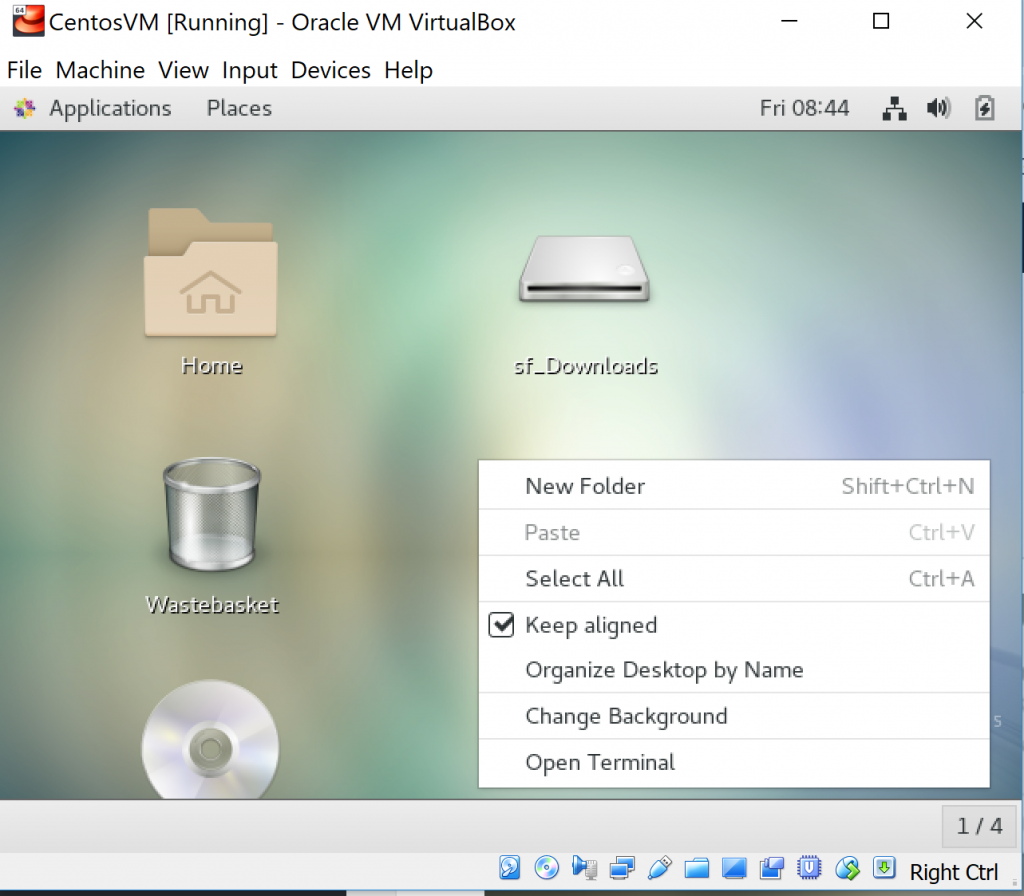This screenshot has height=896, width=1024.
Task: Click the audio status icon in VirtualBox bar
Action: click(x=584, y=868)
